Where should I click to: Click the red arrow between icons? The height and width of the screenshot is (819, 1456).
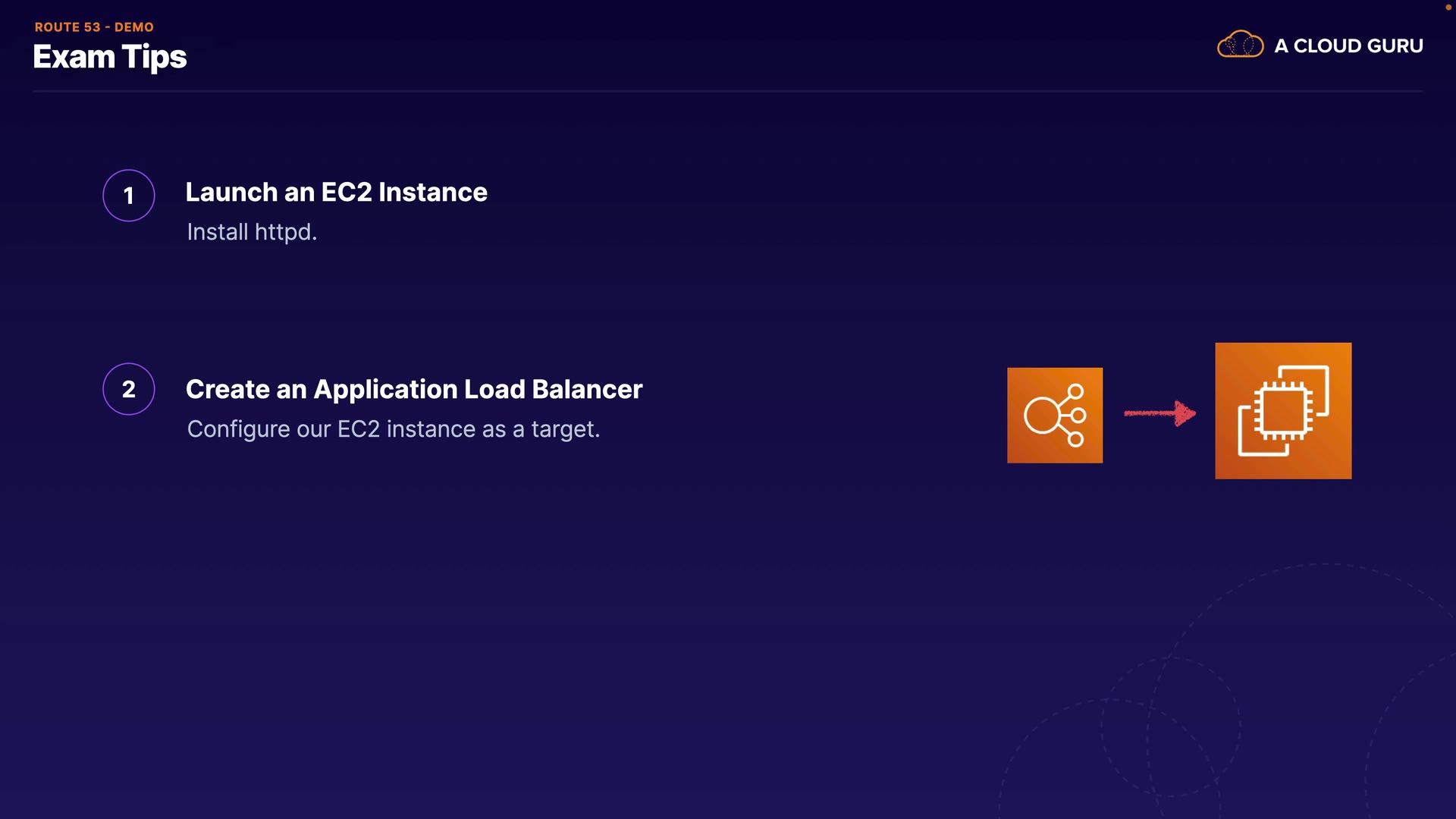pyautogui.click(x=1159, y=413)
